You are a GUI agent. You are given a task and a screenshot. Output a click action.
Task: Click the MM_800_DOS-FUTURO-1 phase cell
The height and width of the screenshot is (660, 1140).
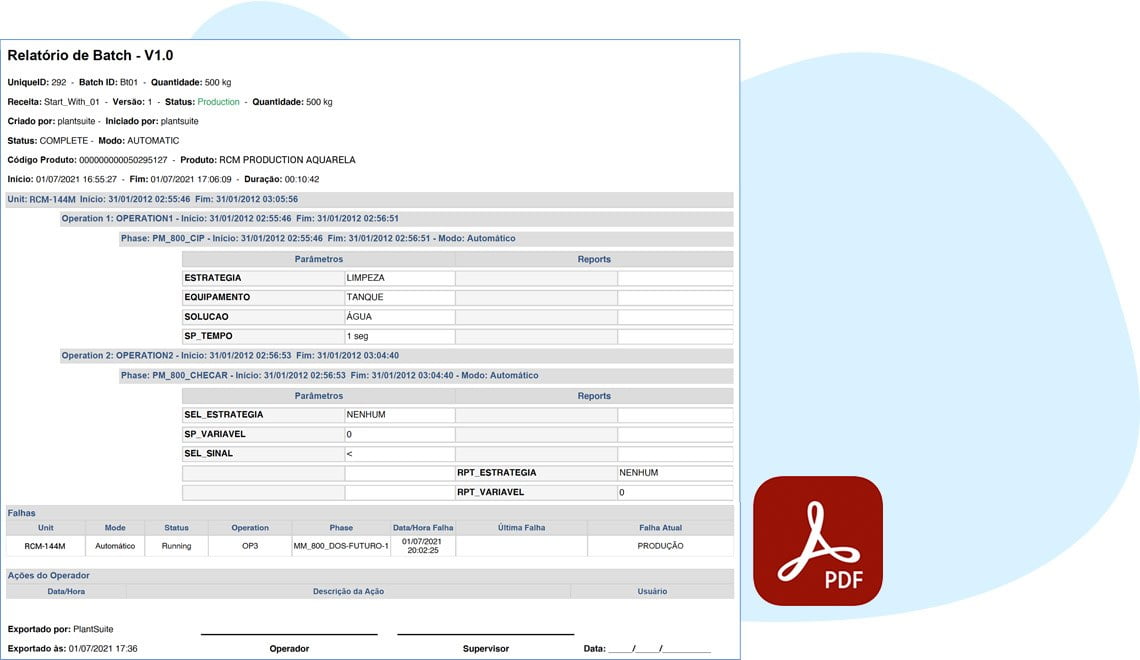[341, 546]
